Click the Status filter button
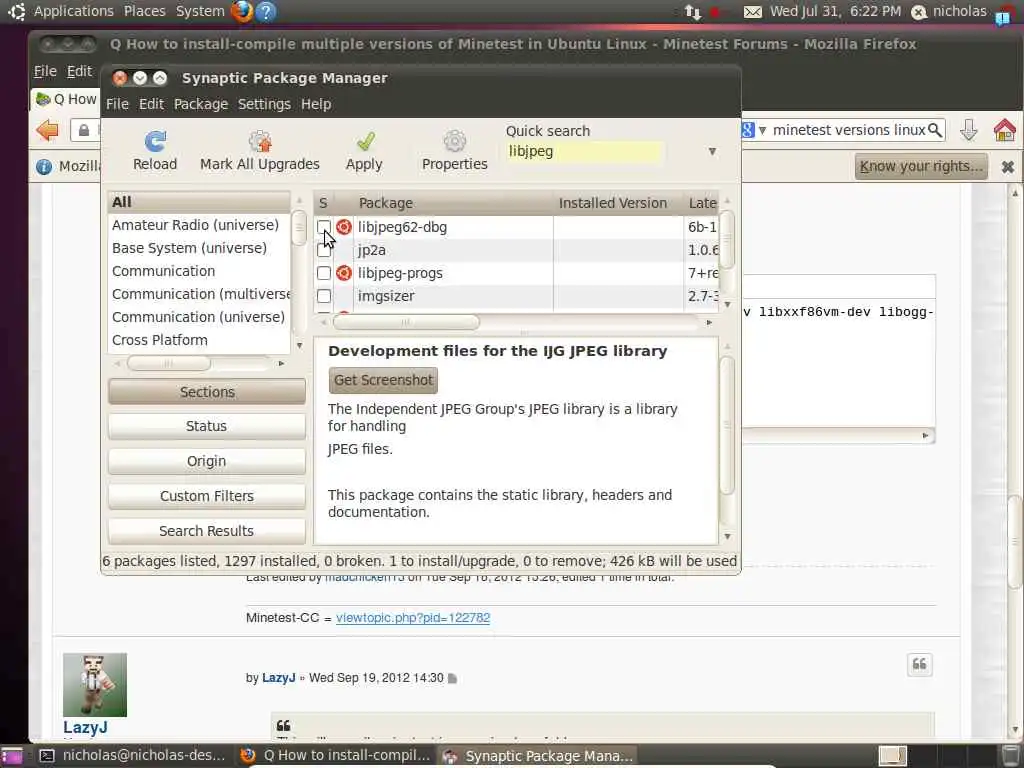The height and width of the screenshot is (768, 1024). tap(207, 426)
